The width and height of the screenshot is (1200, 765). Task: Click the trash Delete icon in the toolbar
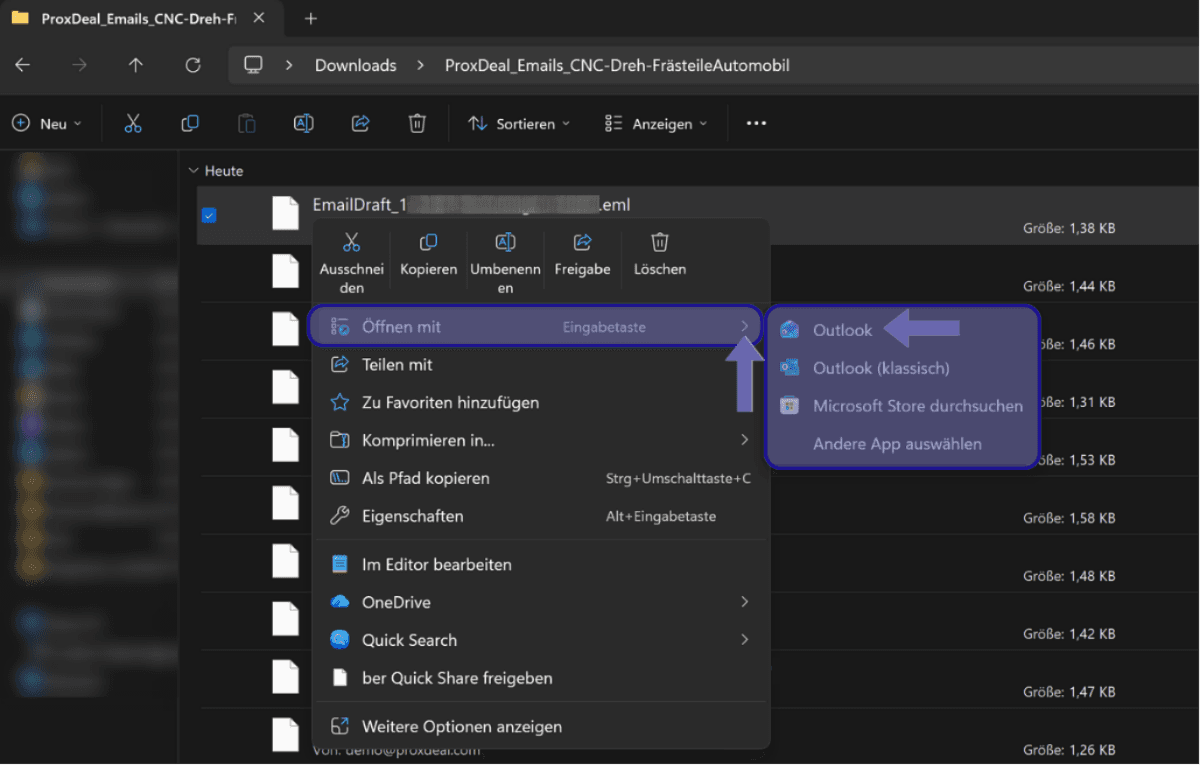[418, 123]
